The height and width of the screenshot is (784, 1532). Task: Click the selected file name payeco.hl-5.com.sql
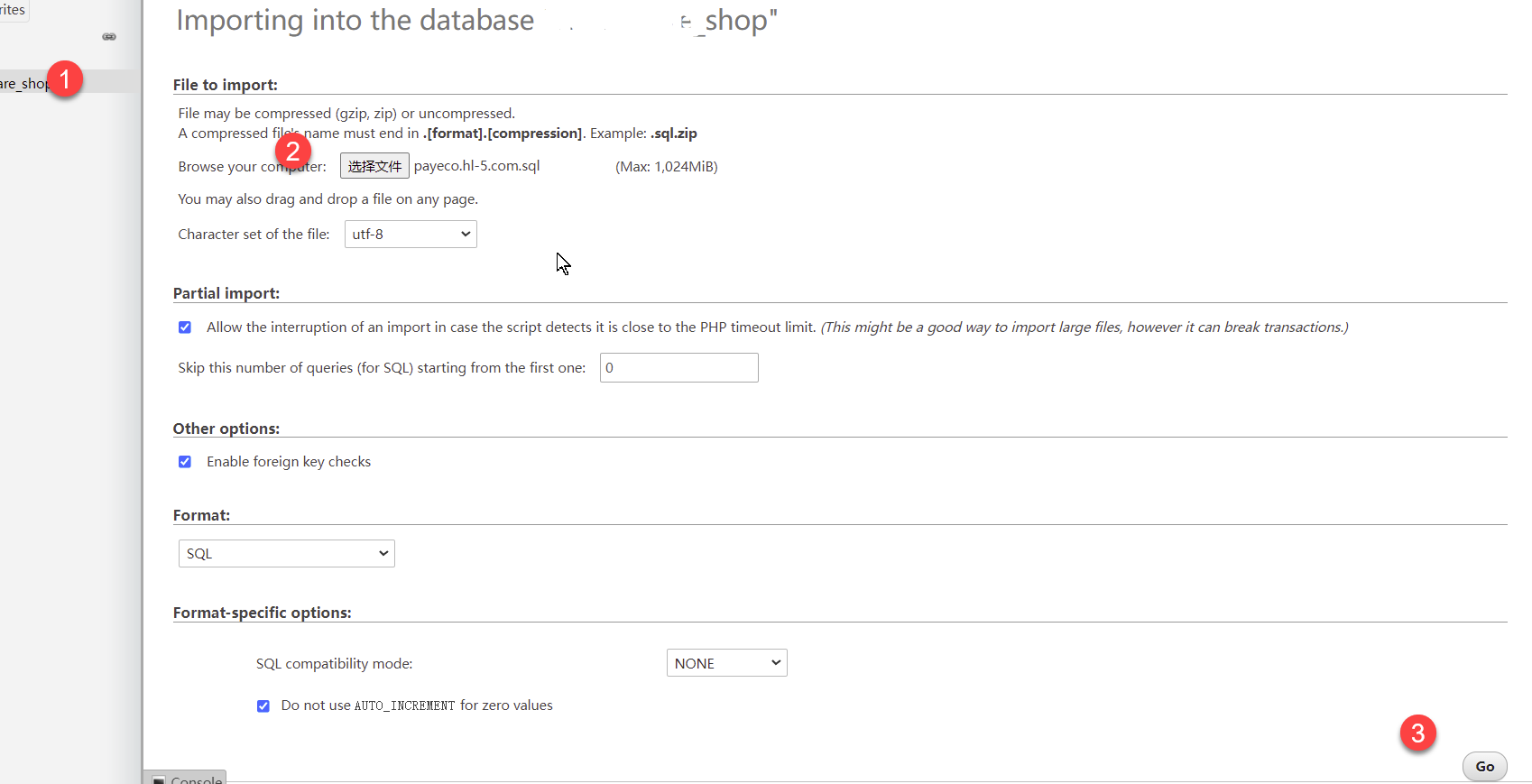pos(476,166)
